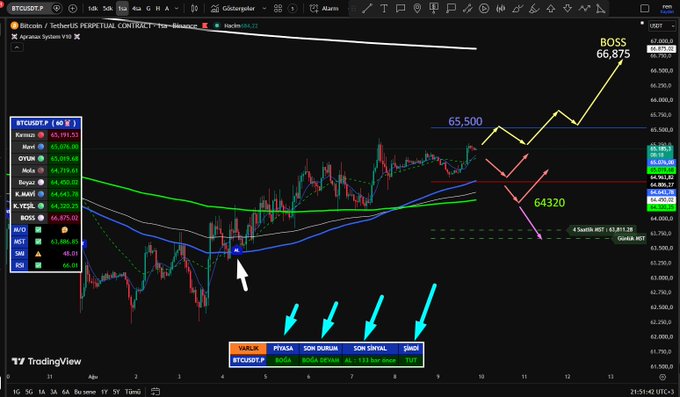Select the polyline path tool

click(584, 8)
